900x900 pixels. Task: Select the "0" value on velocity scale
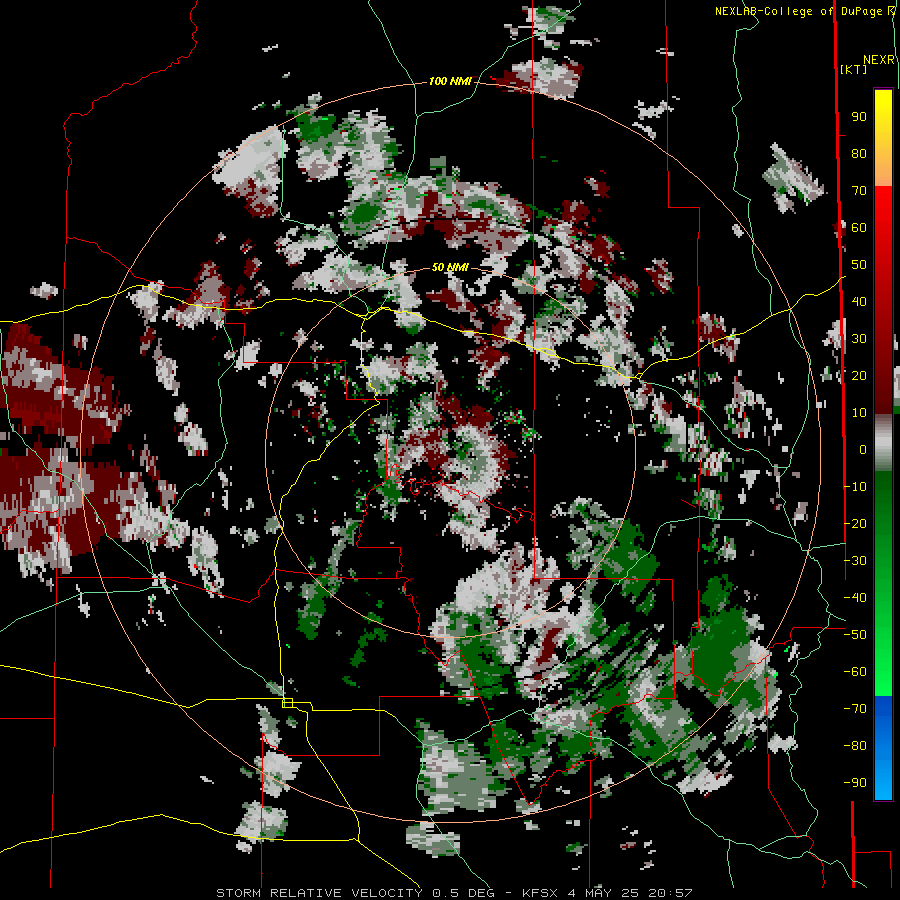[863, 449]
